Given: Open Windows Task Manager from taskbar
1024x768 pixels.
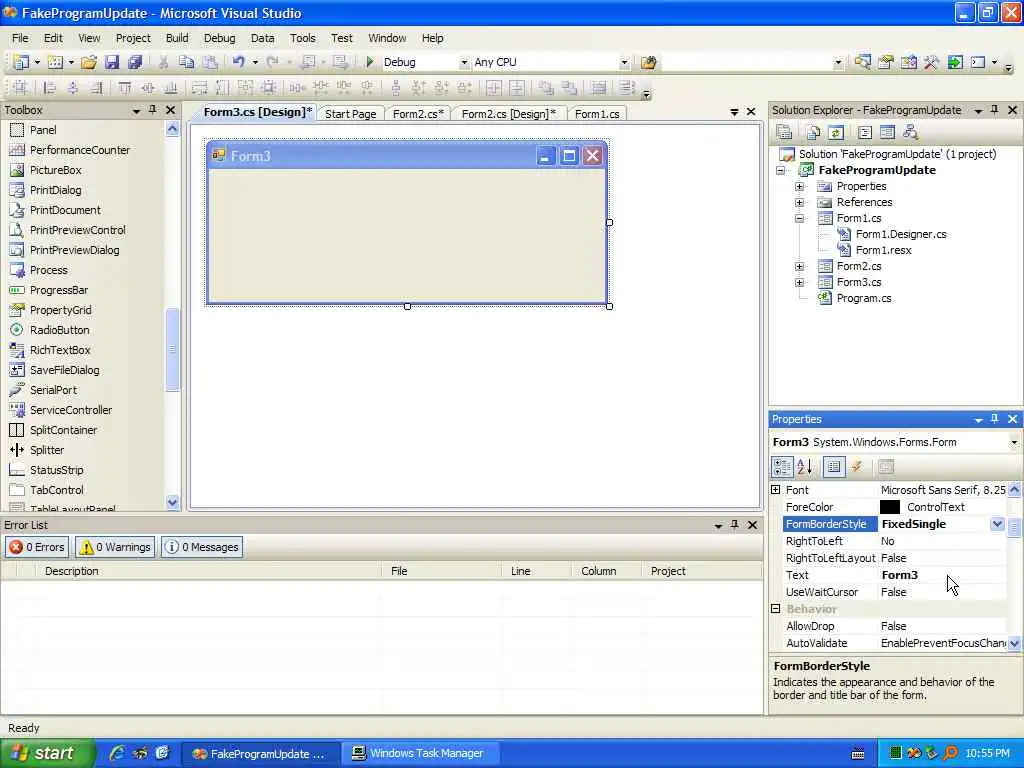Looking at the screenshot, I should click(420, 753).
